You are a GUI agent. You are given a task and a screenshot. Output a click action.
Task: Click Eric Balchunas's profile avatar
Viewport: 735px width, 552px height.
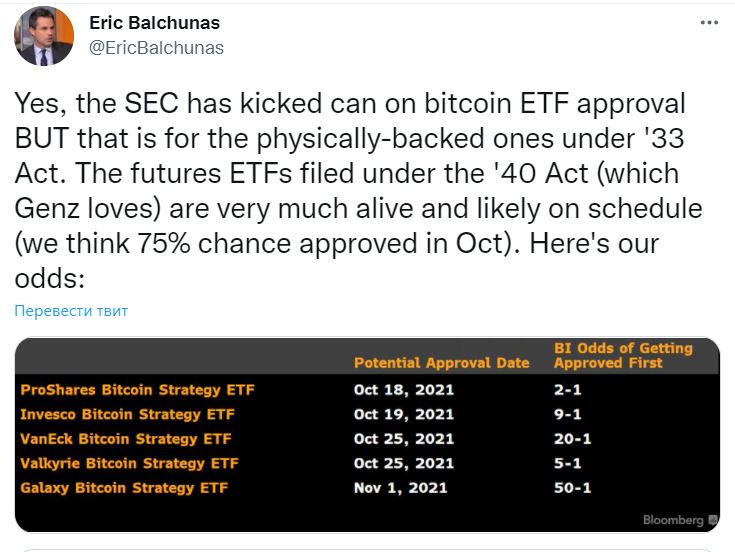(x=44, y=35)
